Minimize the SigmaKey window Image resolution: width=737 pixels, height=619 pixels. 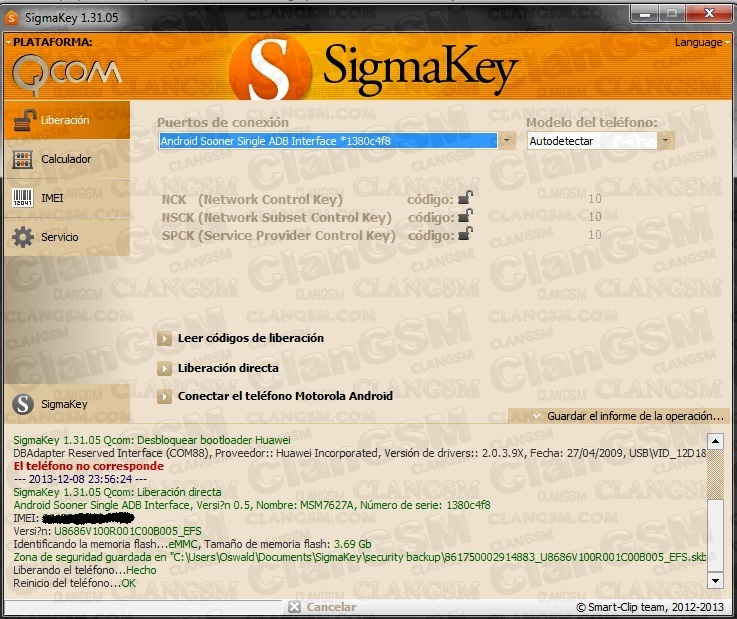645,14
